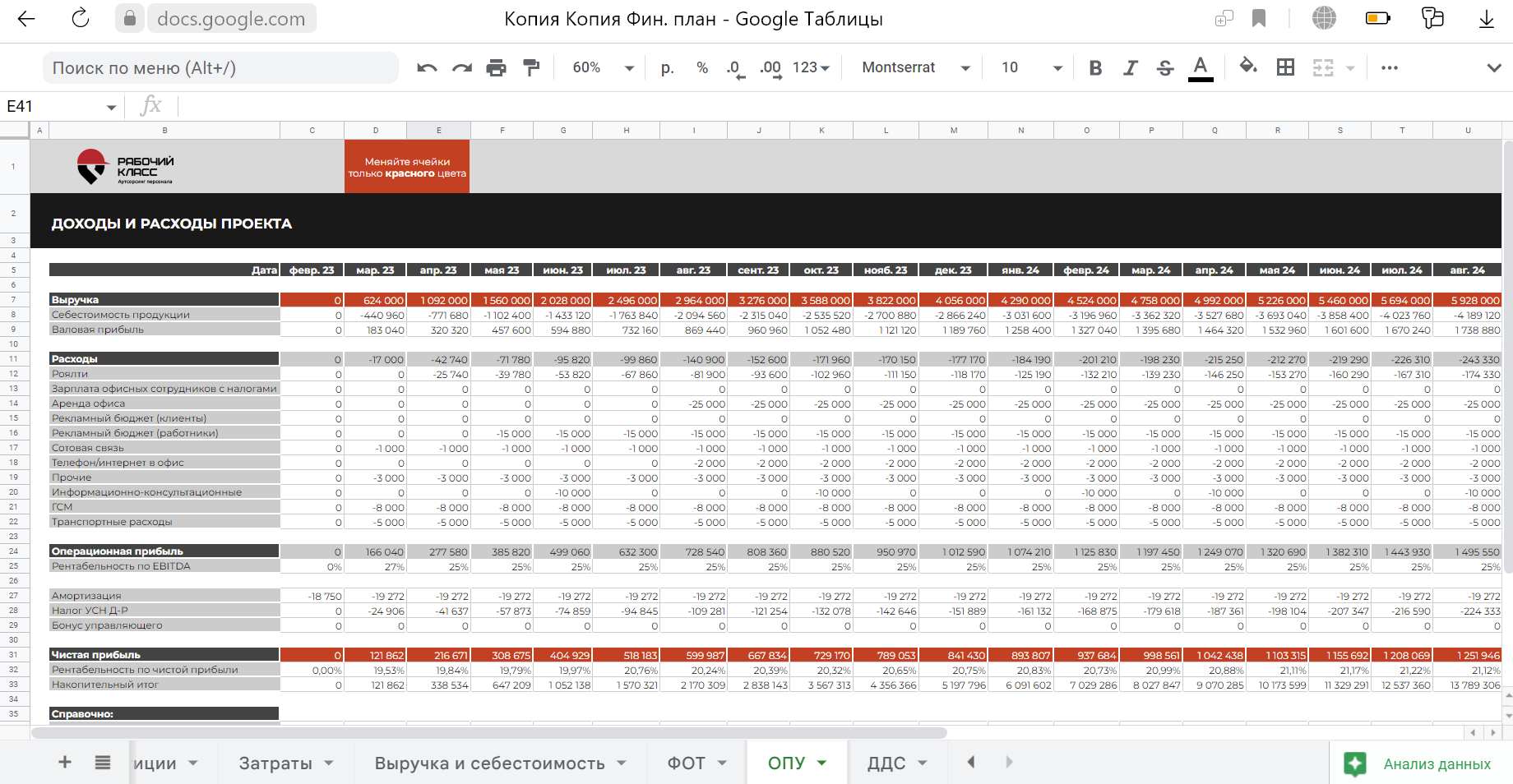
Task: Select the ОПУ sheet tab
Action: [x=786, y=763]
